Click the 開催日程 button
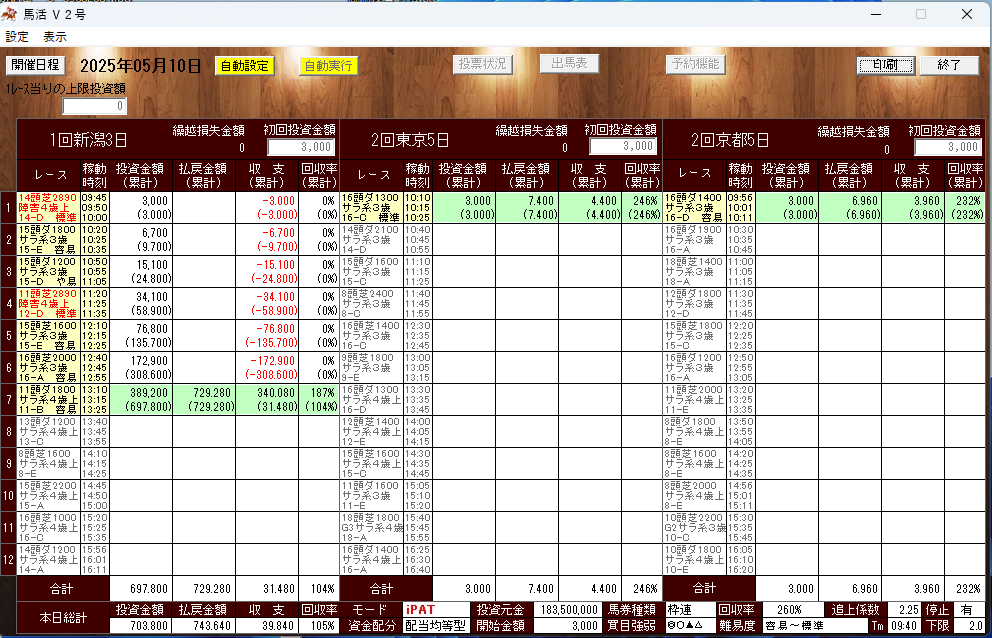The height and width of the screenshot is (638, 992). click(35, 65)
